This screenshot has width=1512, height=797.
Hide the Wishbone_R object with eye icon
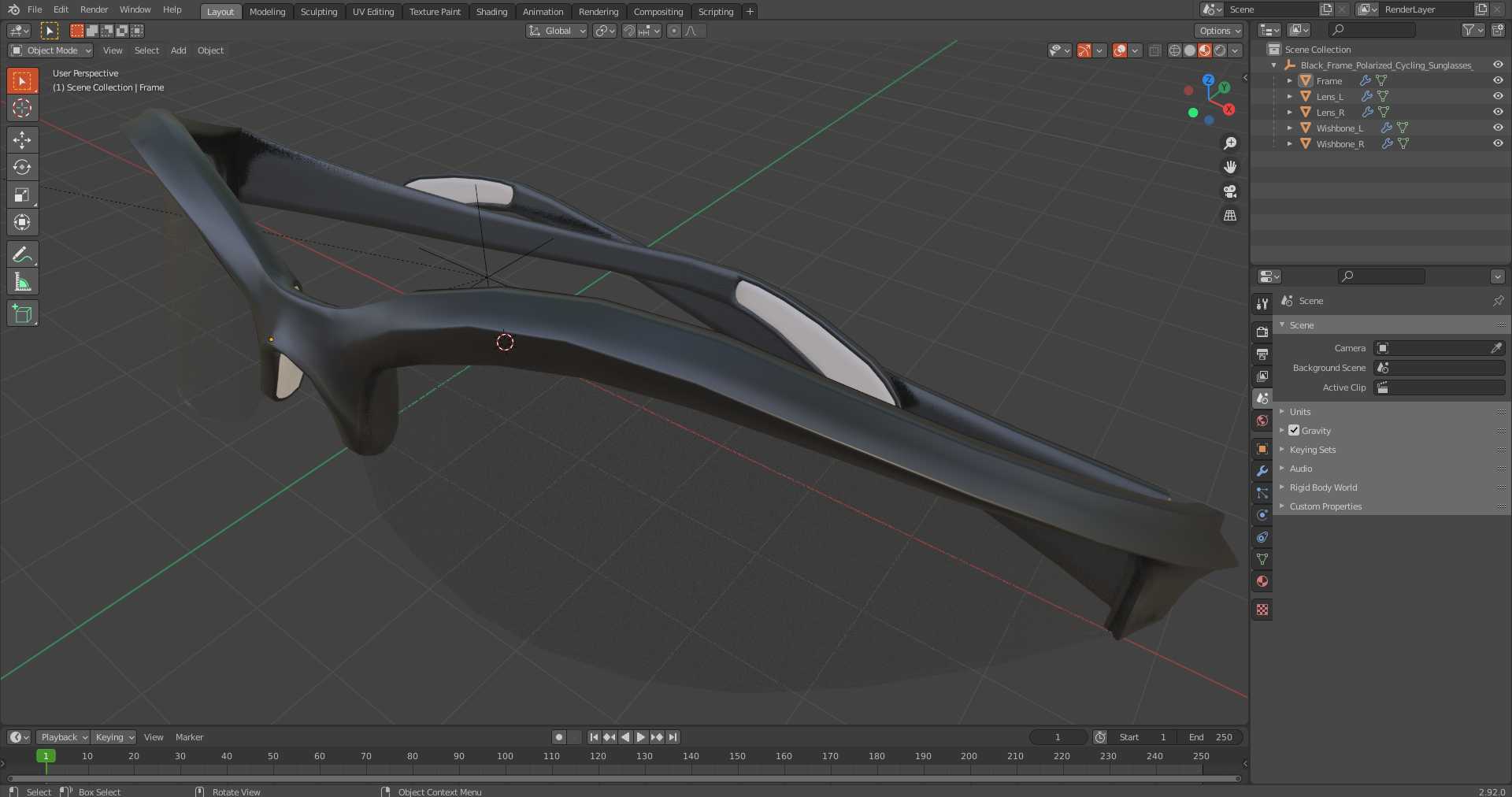point(1498,143)
